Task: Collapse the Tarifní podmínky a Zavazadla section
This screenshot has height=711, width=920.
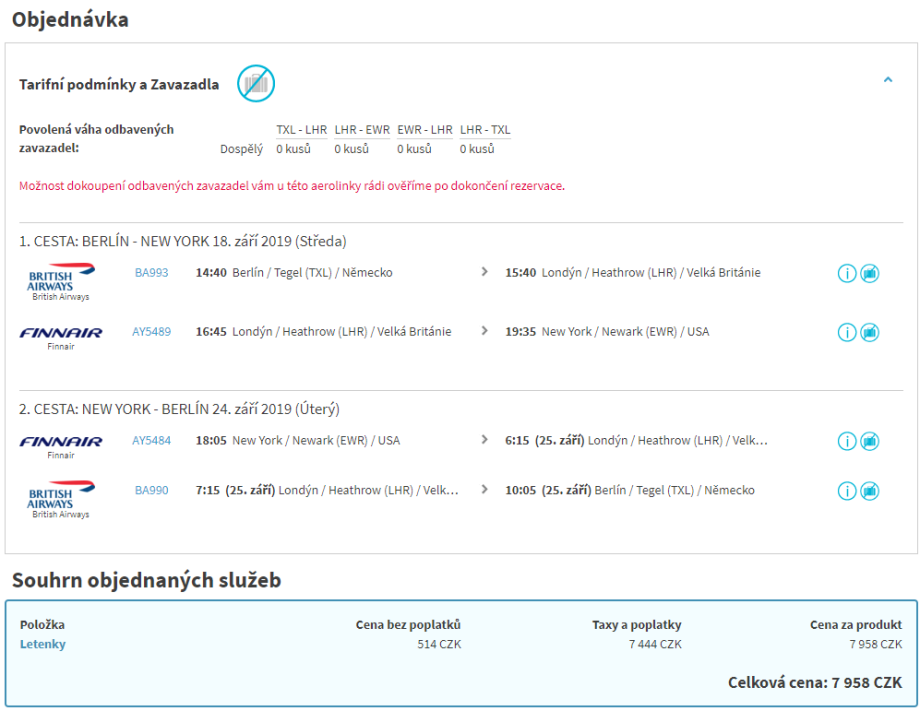Action: point(888,80)
